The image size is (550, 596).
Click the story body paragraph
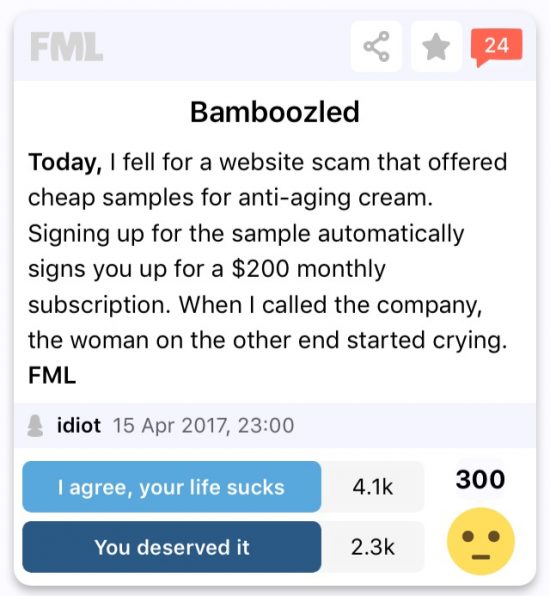268,268
